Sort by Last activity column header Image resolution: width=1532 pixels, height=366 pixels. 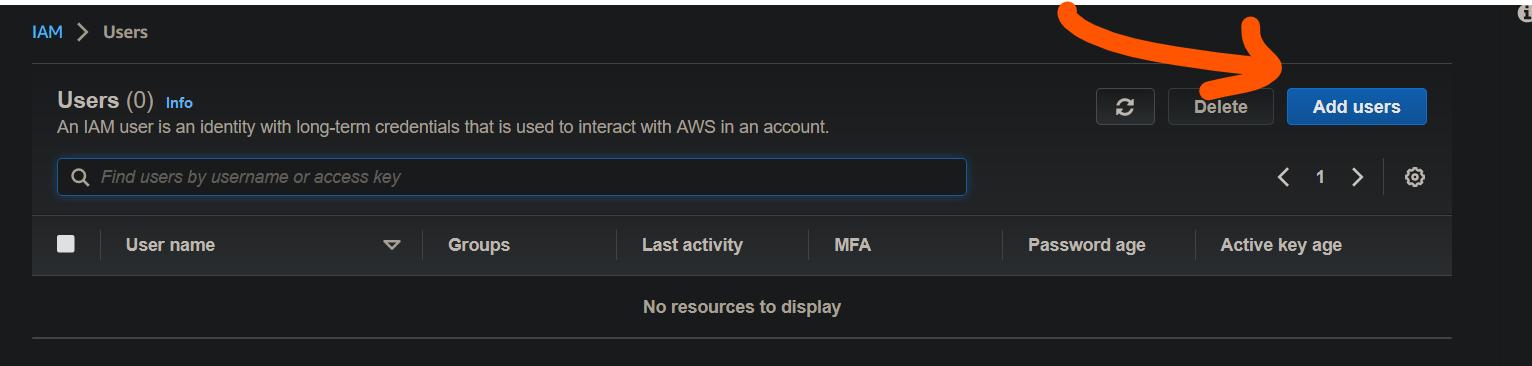tap(692, 245)
